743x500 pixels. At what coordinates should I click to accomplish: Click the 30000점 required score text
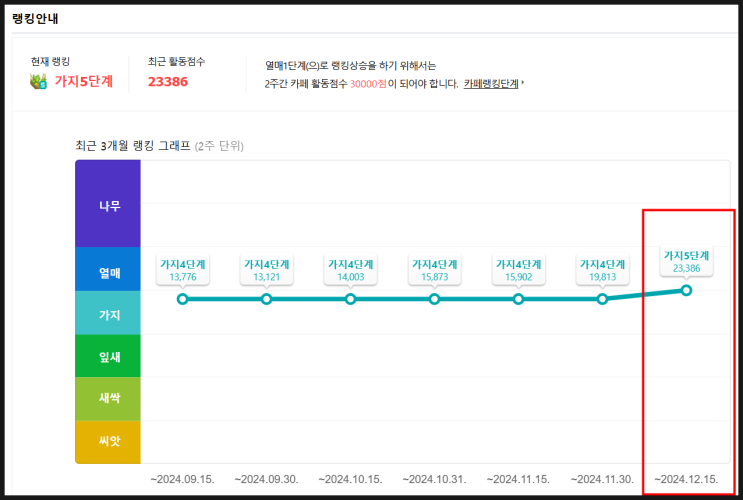368,84
